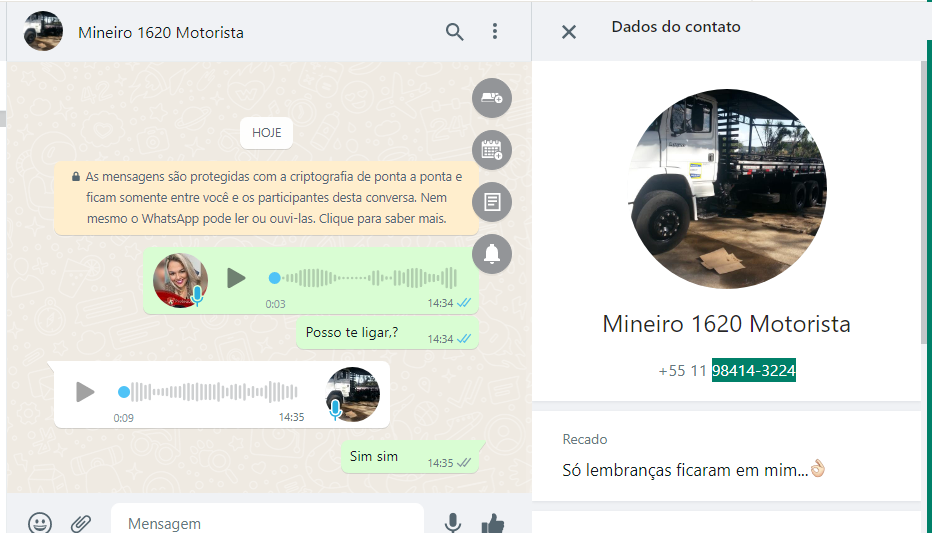Open the emoji picker
The height and width of the screenshot is (533, 932).
[x=40, y=522]
